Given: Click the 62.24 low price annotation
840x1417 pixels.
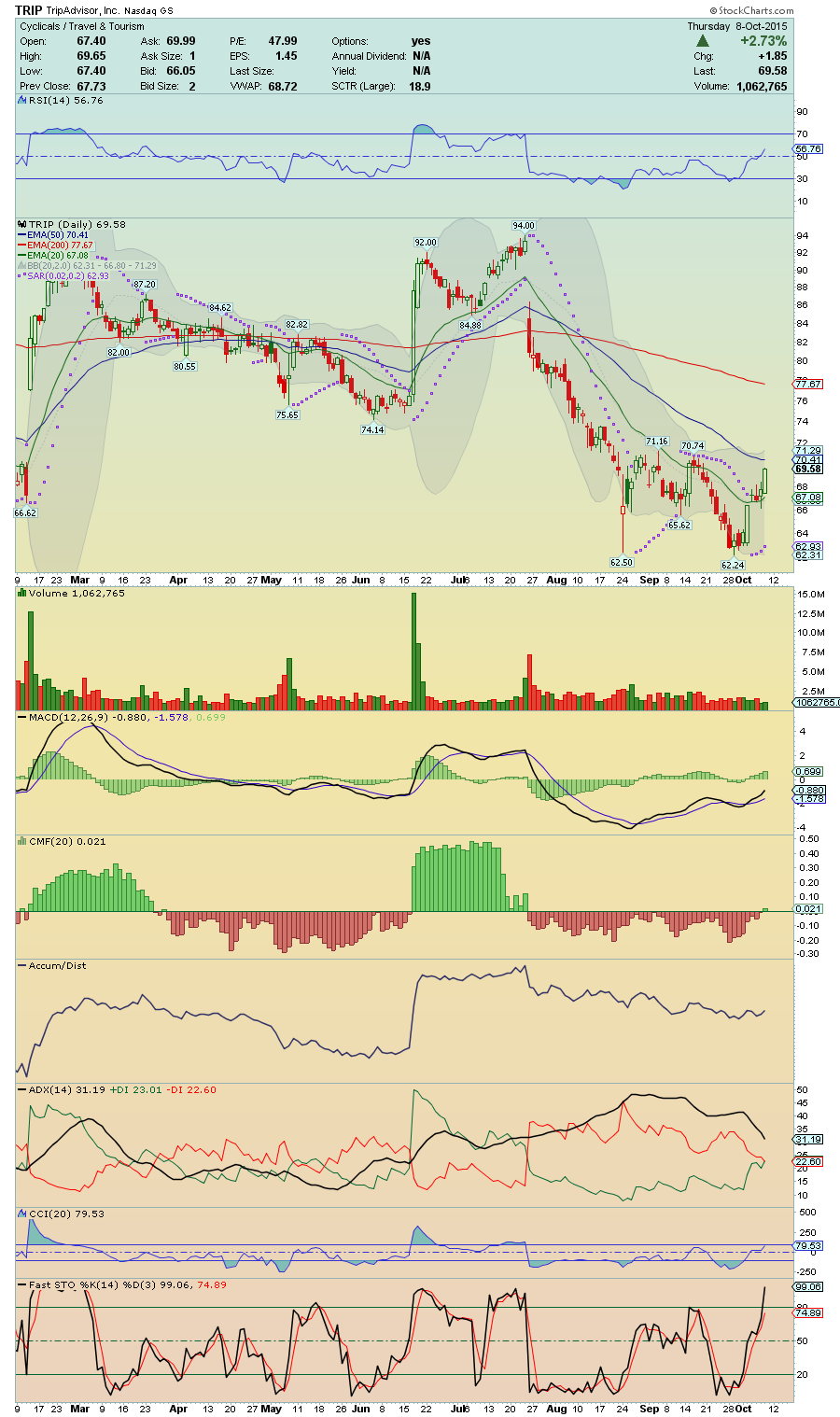Looking at the screenshot, I should (733, 565).
